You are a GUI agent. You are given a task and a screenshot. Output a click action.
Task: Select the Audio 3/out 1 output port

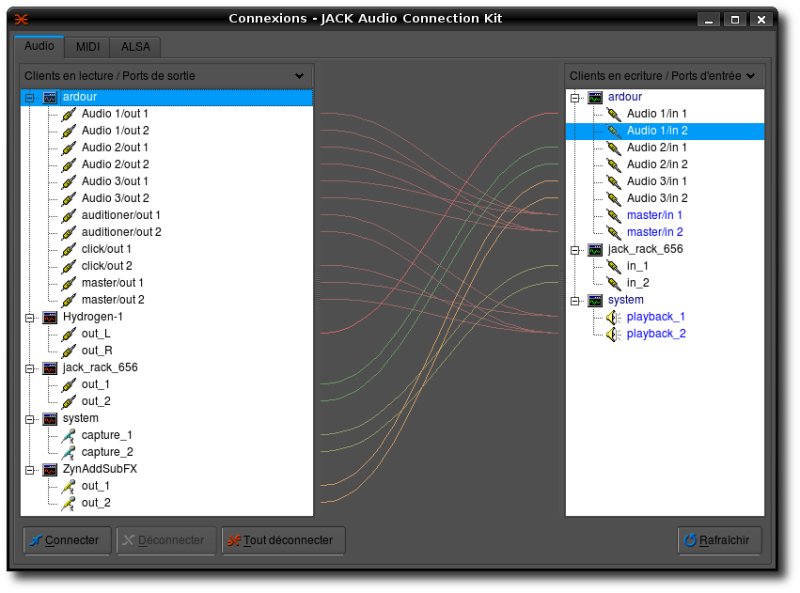115,181
